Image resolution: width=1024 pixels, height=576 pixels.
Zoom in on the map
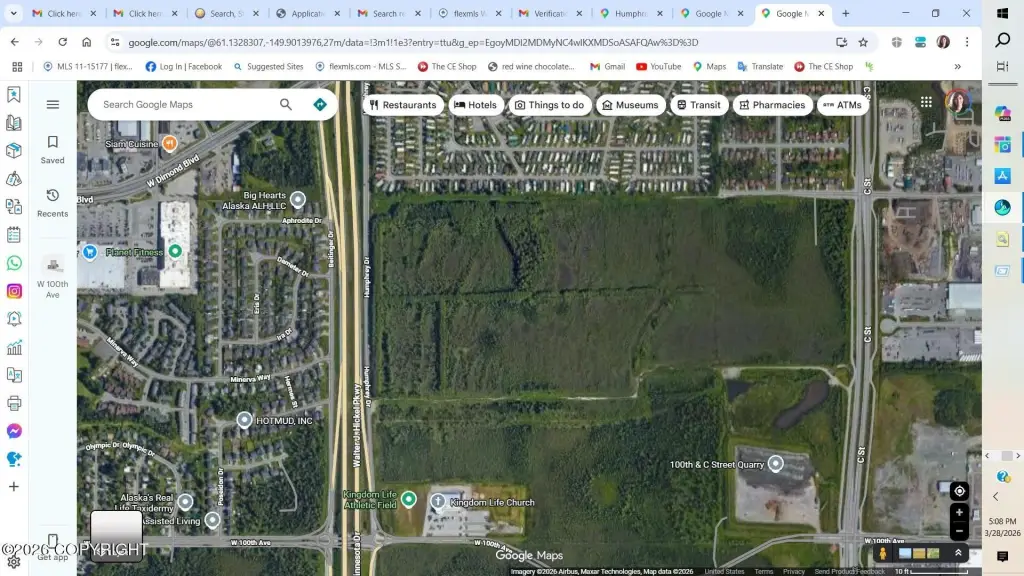(x=959, y=513)
